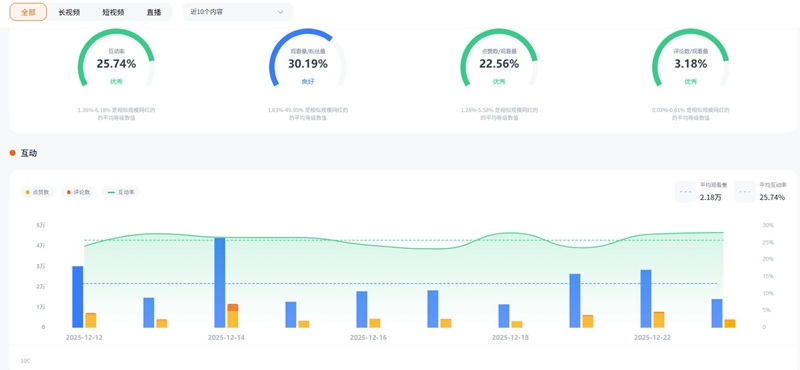Image resolution: width=800 pixels, height=370 pixels.
Task: Expand the content range chevron arrow
Action: [280, 12]
